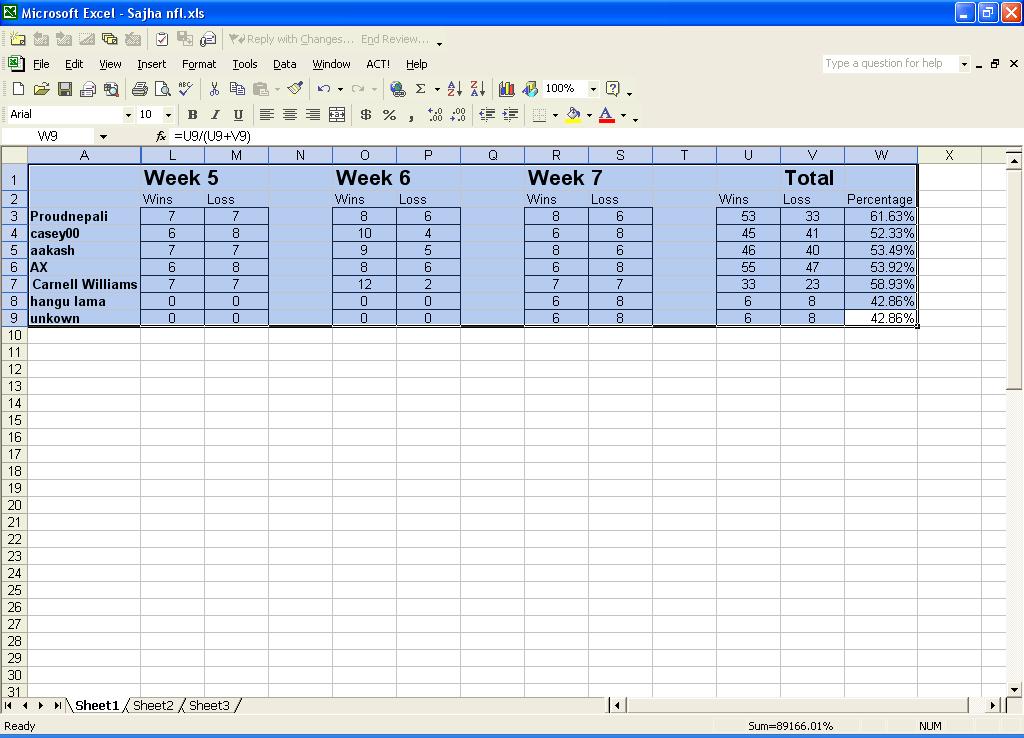Click the Fill Color paint bucket
Screen dimensions: 1024x738
573,115
